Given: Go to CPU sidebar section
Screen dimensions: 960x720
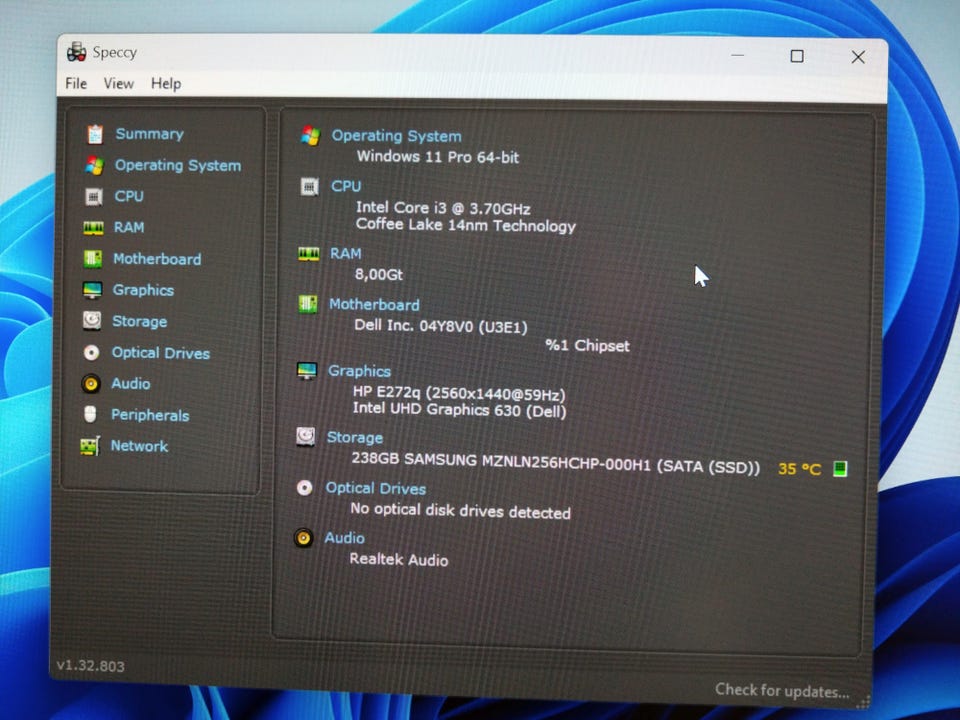Looking at the screenshot, I should (129, 196).
